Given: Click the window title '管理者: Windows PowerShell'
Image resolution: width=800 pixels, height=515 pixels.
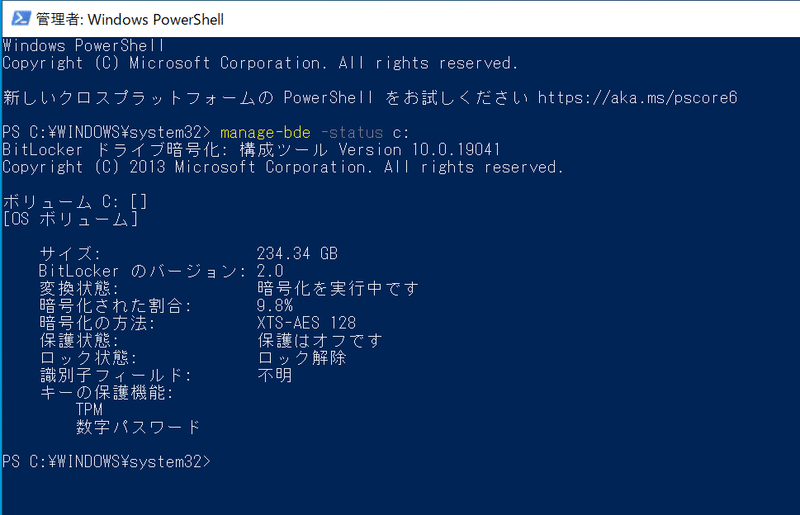Looking at the screenshot, I should (x=130, y=19).
